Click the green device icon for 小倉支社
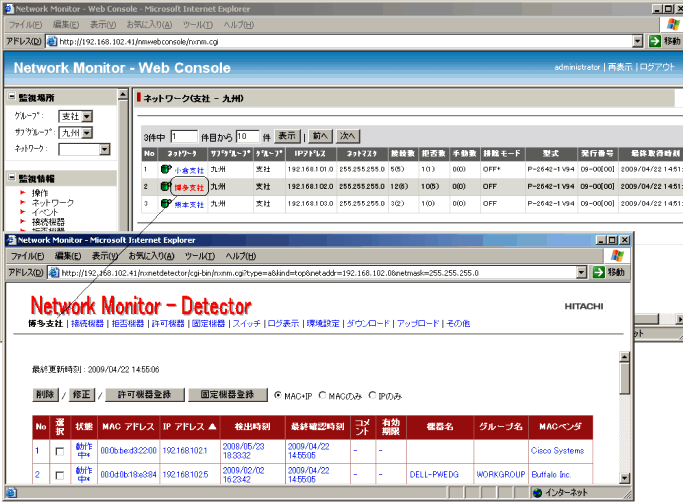Screen dimensions: 683x503 166,170
